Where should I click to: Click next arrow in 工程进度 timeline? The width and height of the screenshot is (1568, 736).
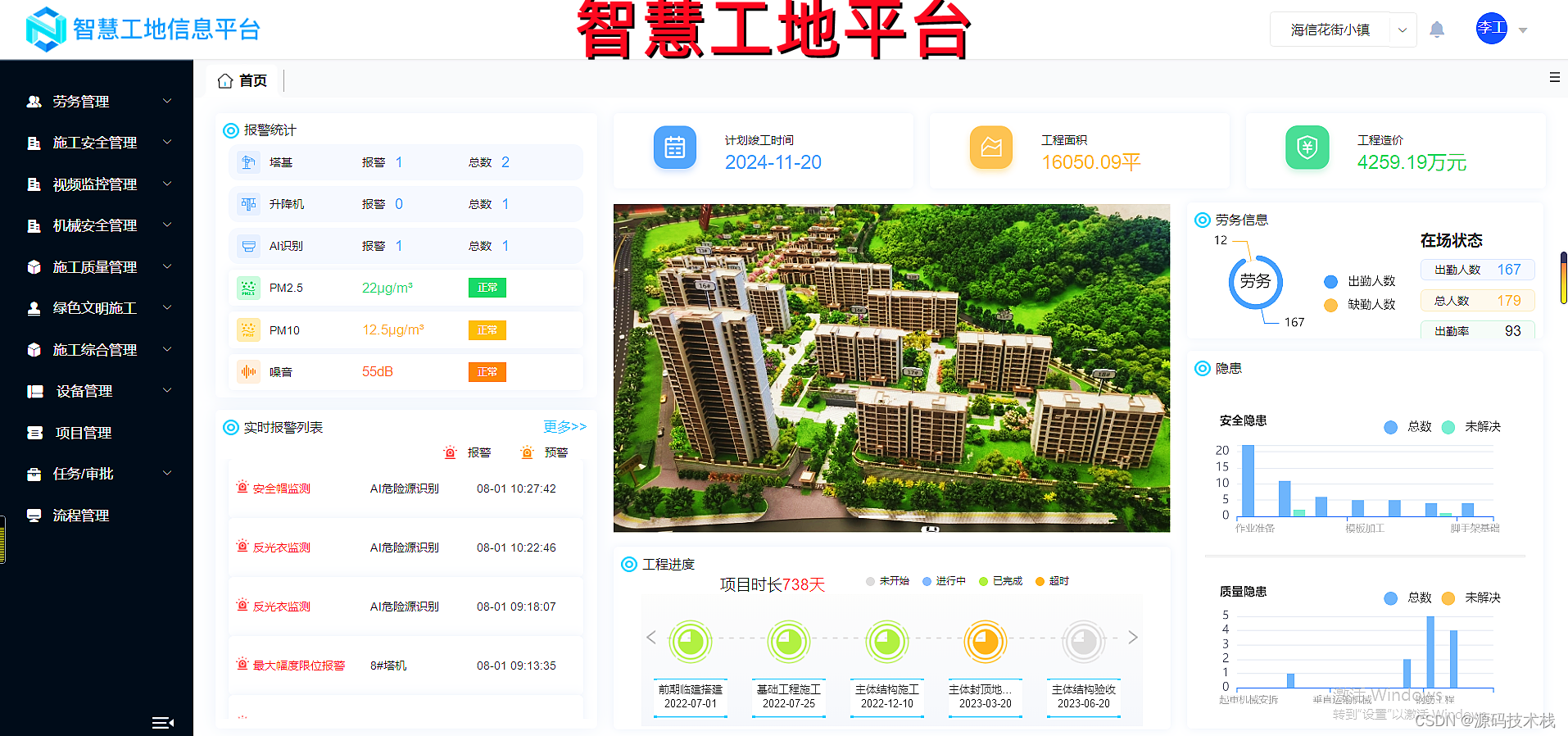point(1133,638)
